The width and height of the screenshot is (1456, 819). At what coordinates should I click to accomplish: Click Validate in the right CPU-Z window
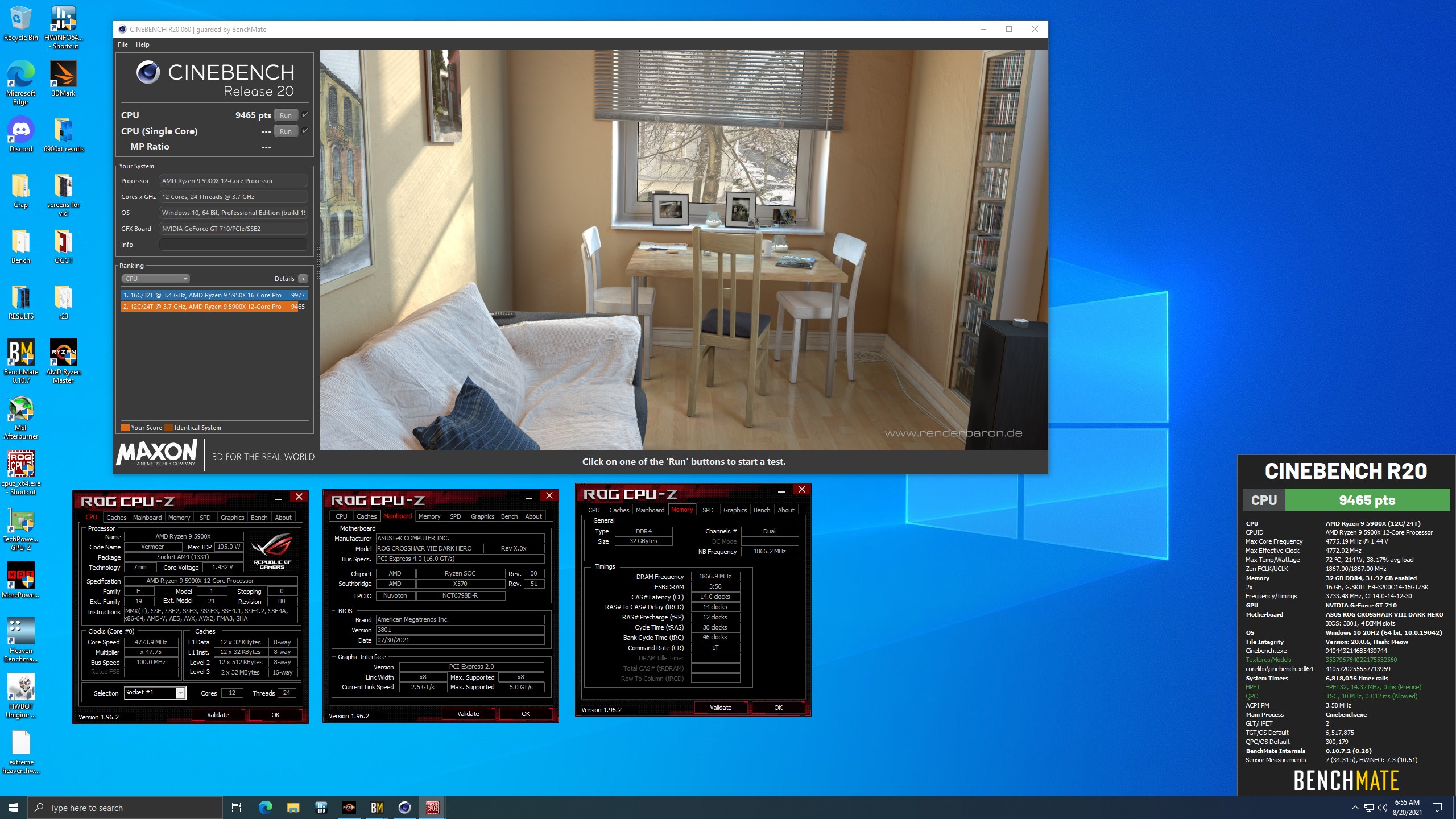[721, 708]
